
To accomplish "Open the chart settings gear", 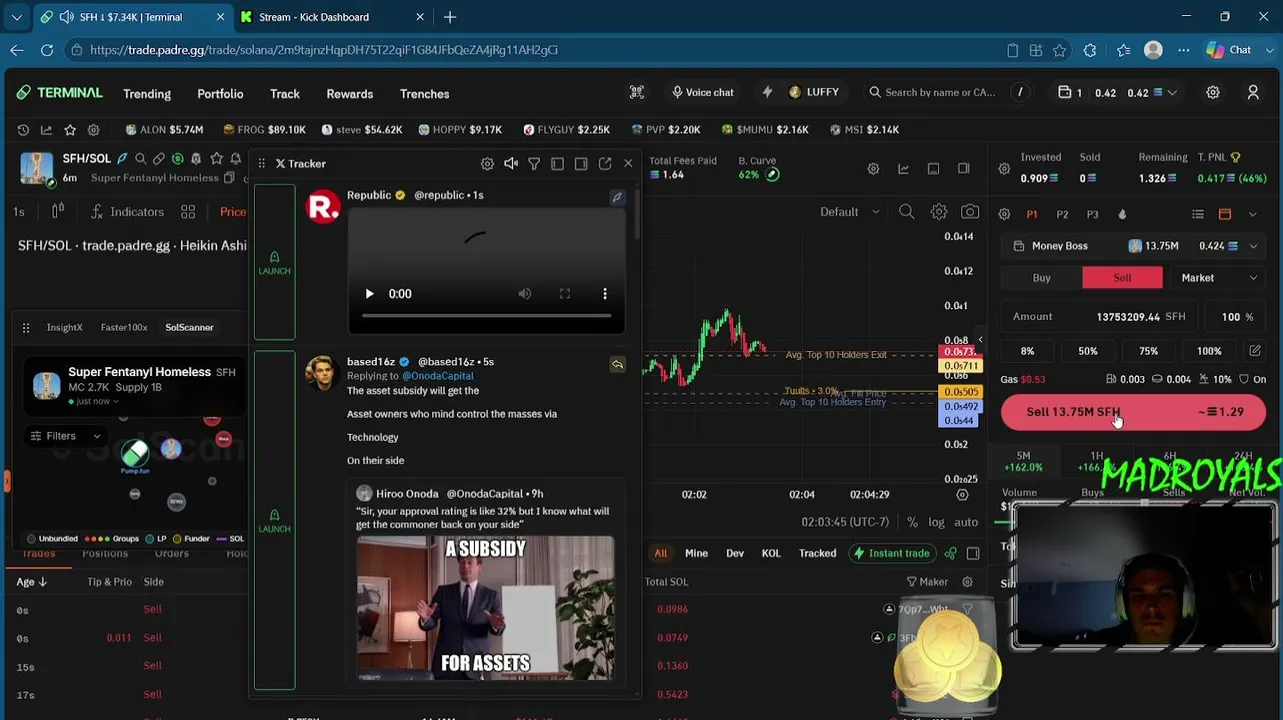I will click(x=939, y=212).
